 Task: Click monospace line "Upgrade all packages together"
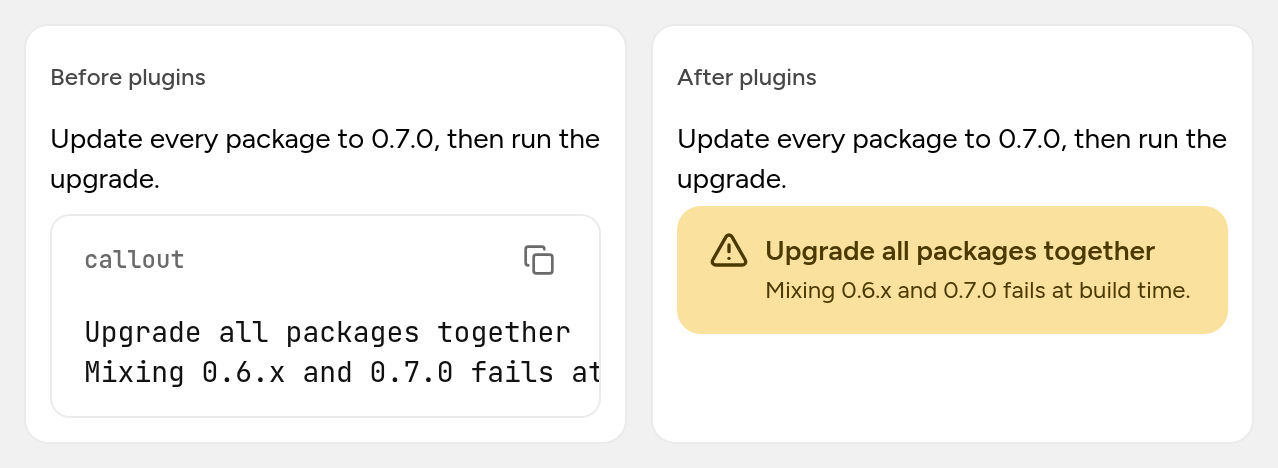coord(328,332)
